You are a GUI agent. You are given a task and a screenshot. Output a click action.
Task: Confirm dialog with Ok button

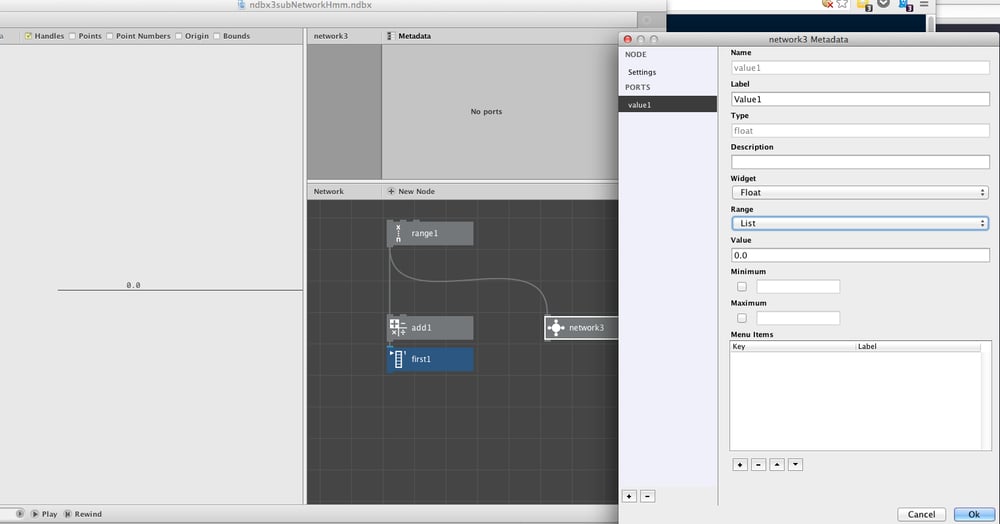click(974, 514)
